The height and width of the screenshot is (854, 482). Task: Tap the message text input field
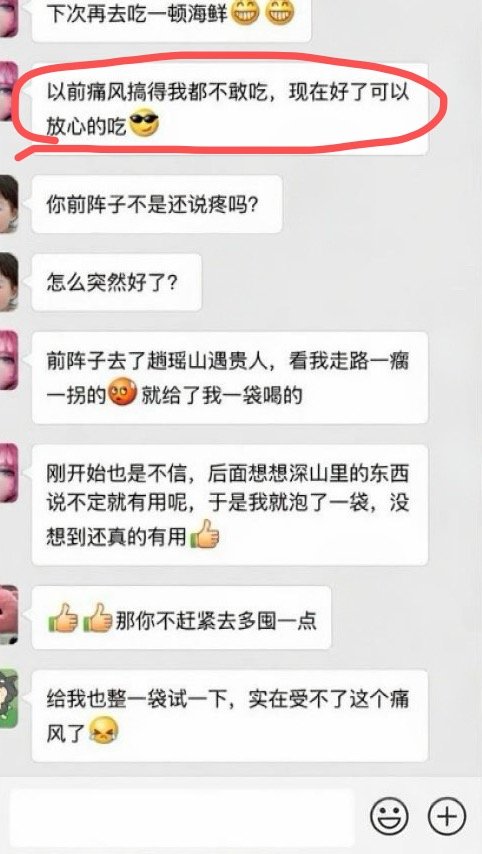182,816
